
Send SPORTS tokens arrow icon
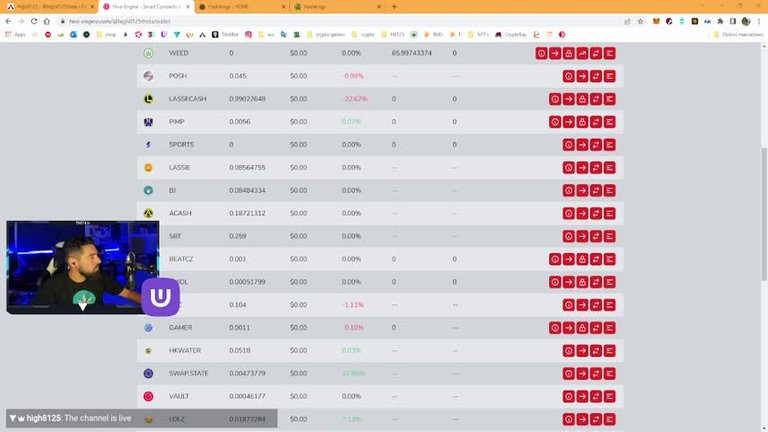[x=582, y=144]
